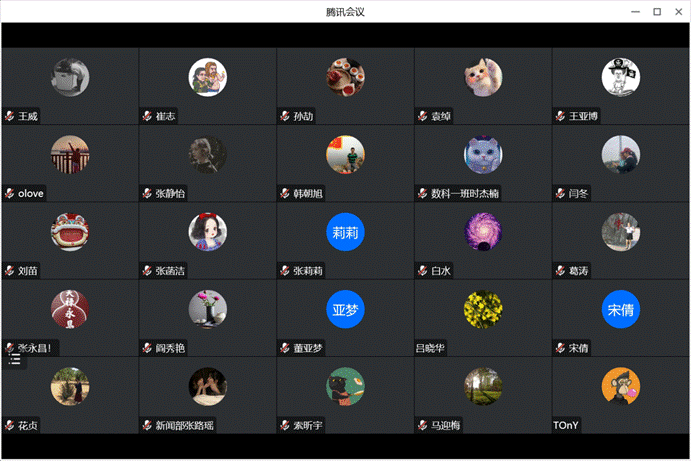691x461 pixels.
Task: Click the muted mic icon beside 新闻部张路瑶
Action: click(147, 425)
